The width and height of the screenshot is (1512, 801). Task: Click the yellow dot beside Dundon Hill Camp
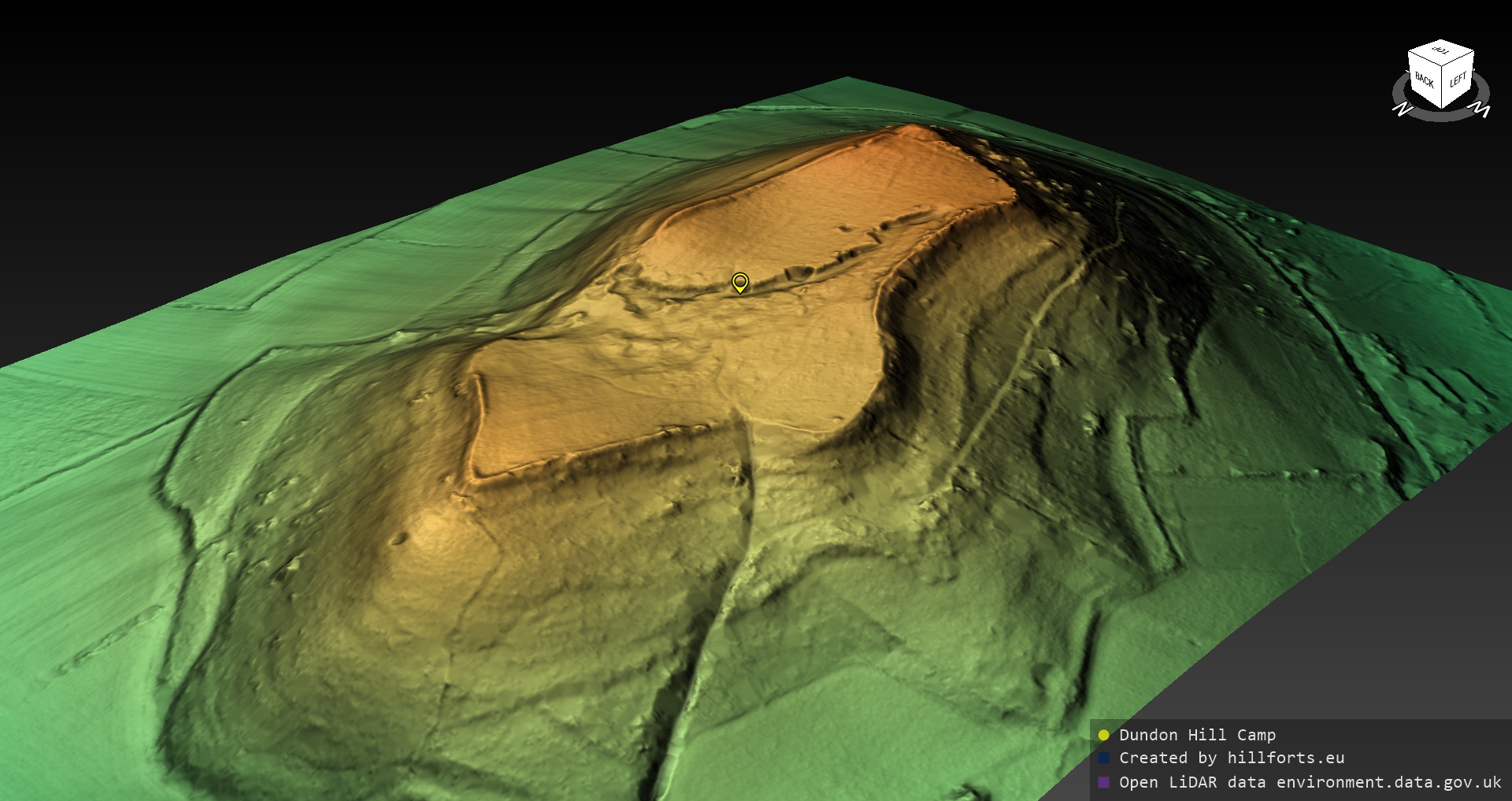tap(1103, 735)
